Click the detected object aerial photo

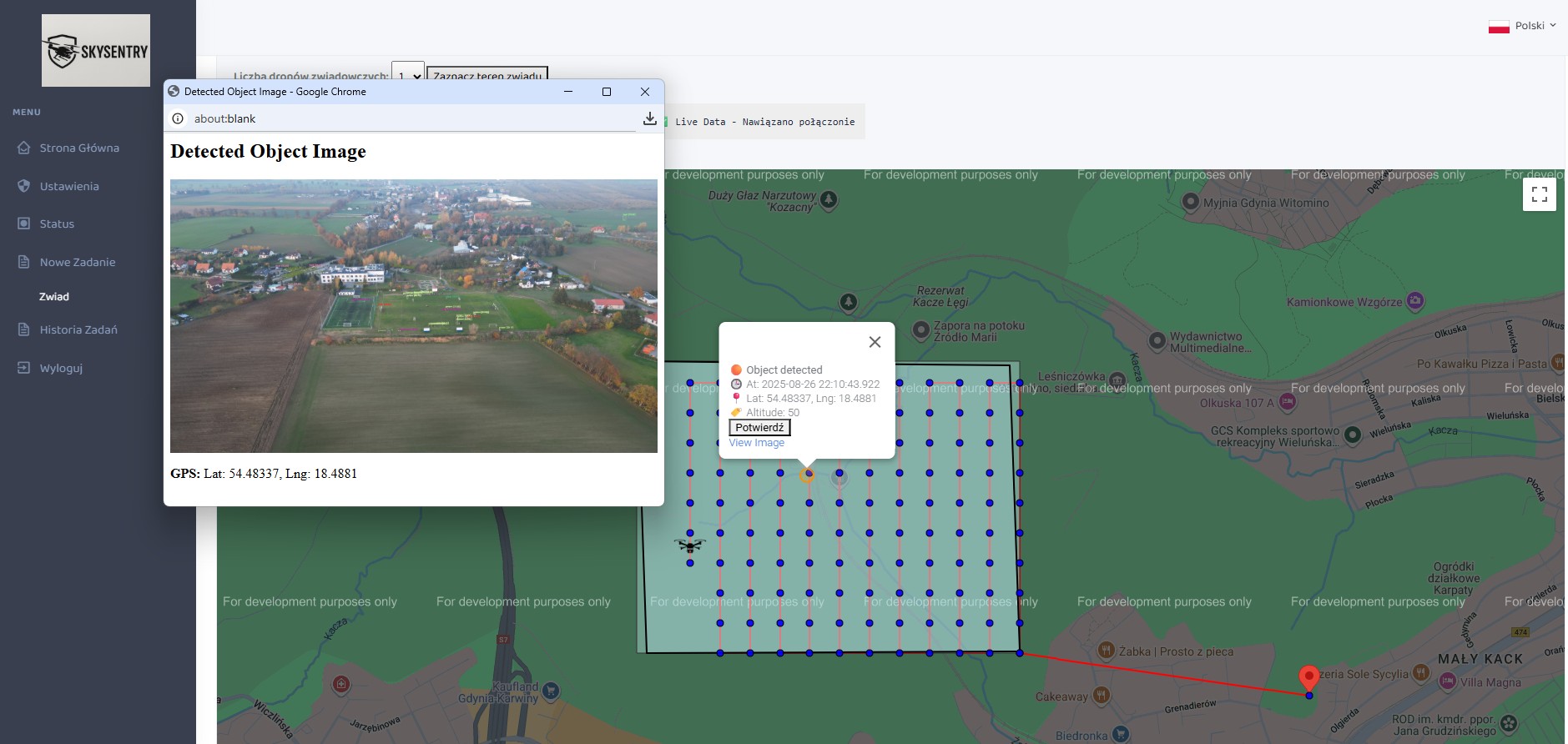click(414, 316)
